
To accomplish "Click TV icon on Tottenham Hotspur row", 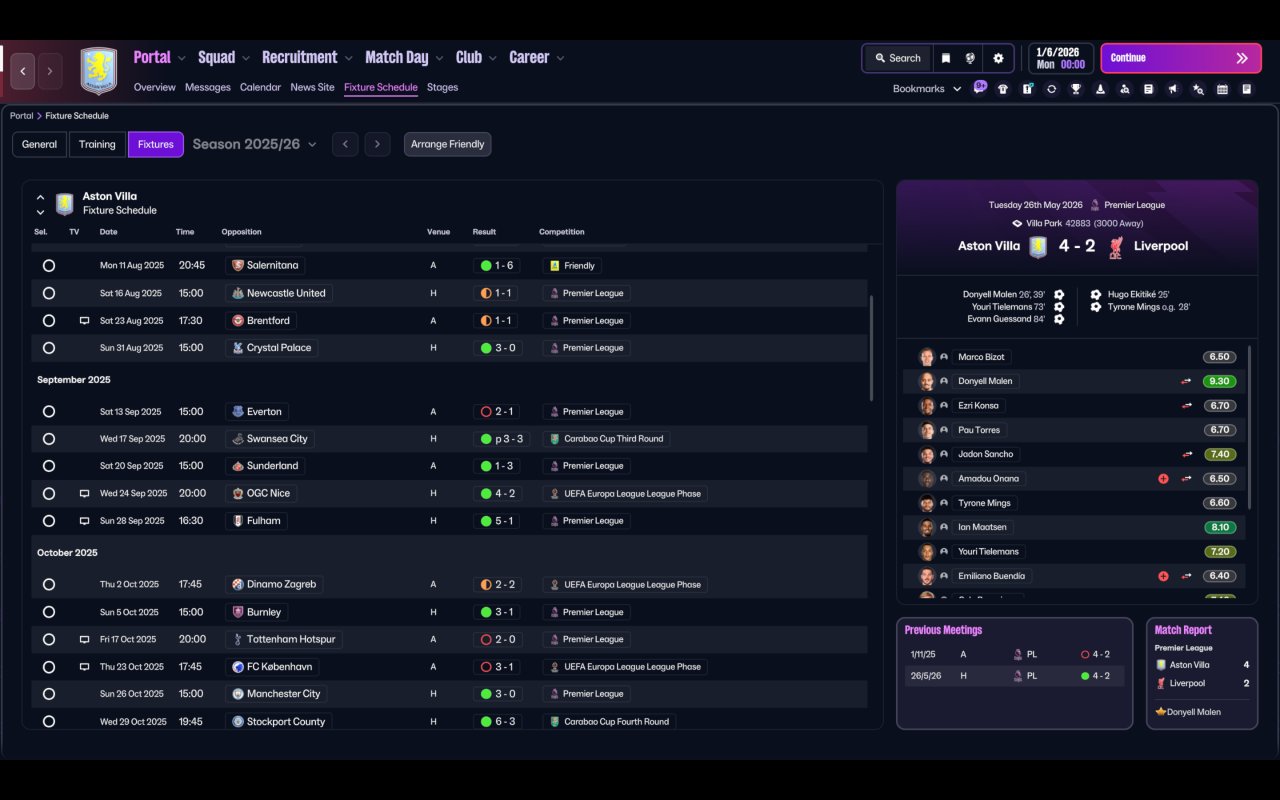I will 84,639.
